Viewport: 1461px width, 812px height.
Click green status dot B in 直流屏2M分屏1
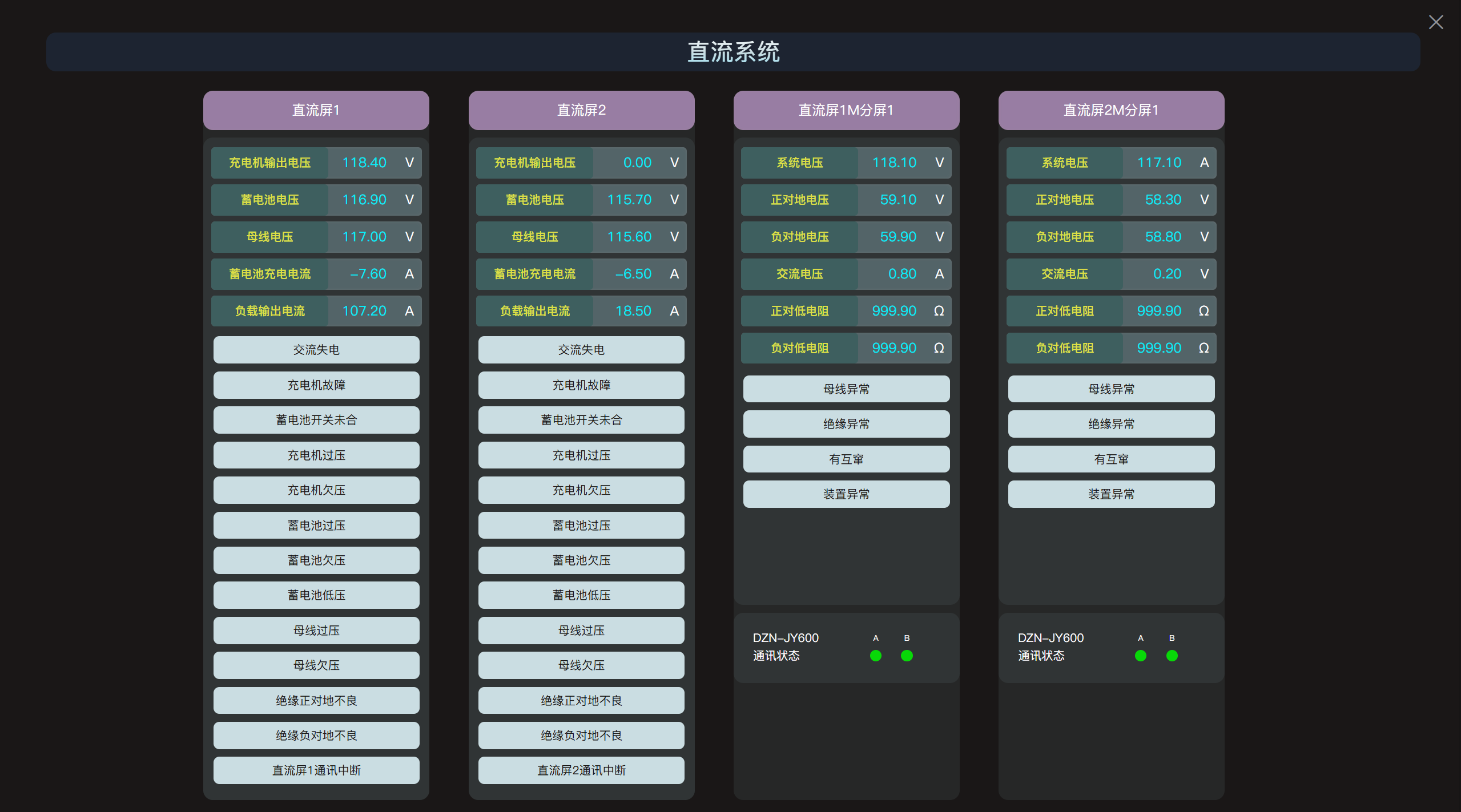pyautogui.click(x=1172, y=656)
